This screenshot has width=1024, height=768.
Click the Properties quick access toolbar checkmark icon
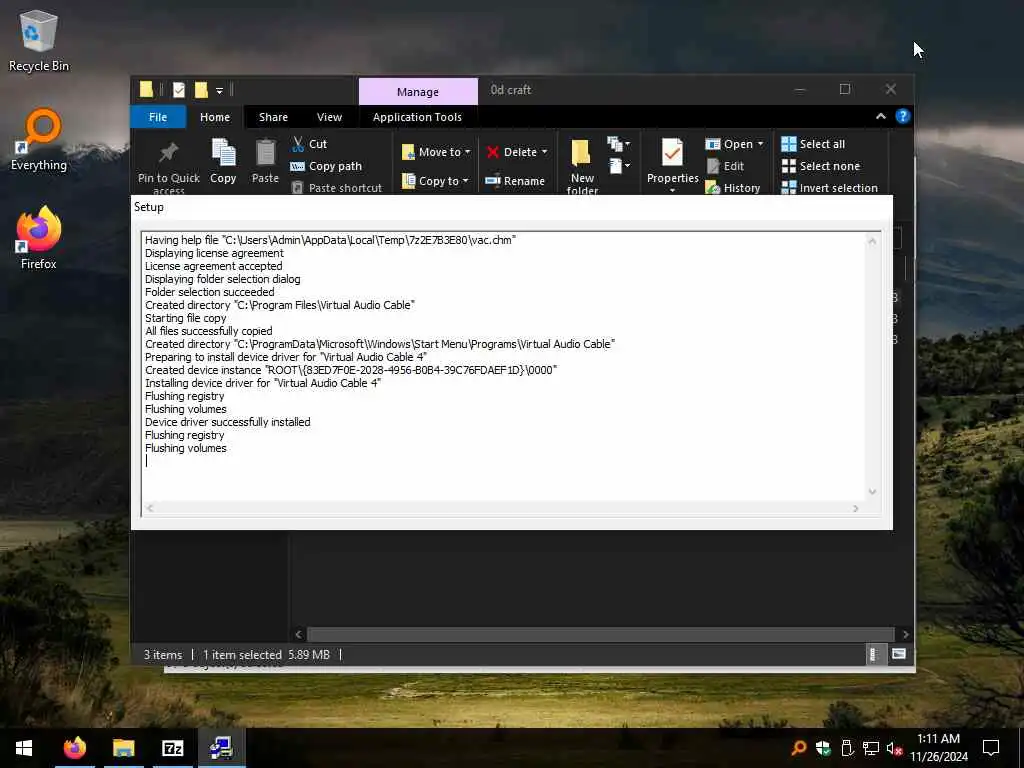click(x=178, y=89)
